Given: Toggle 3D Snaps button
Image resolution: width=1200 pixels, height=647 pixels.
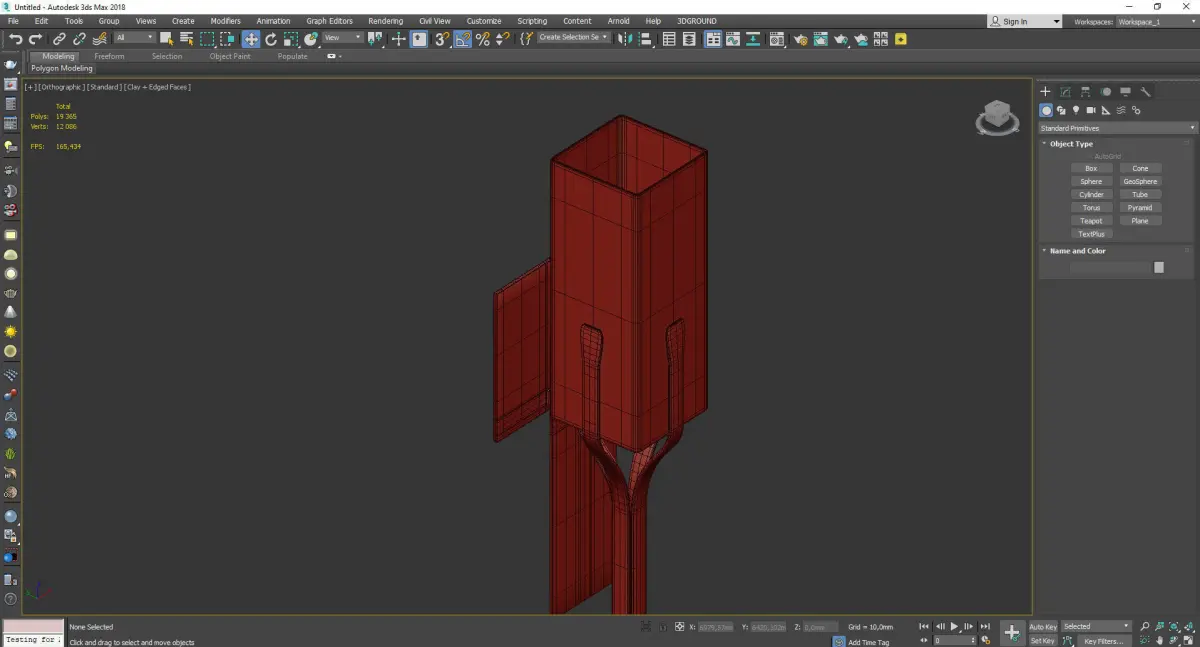Looking at the screenshot, I should pyautogui.click(x=442, y=39).
